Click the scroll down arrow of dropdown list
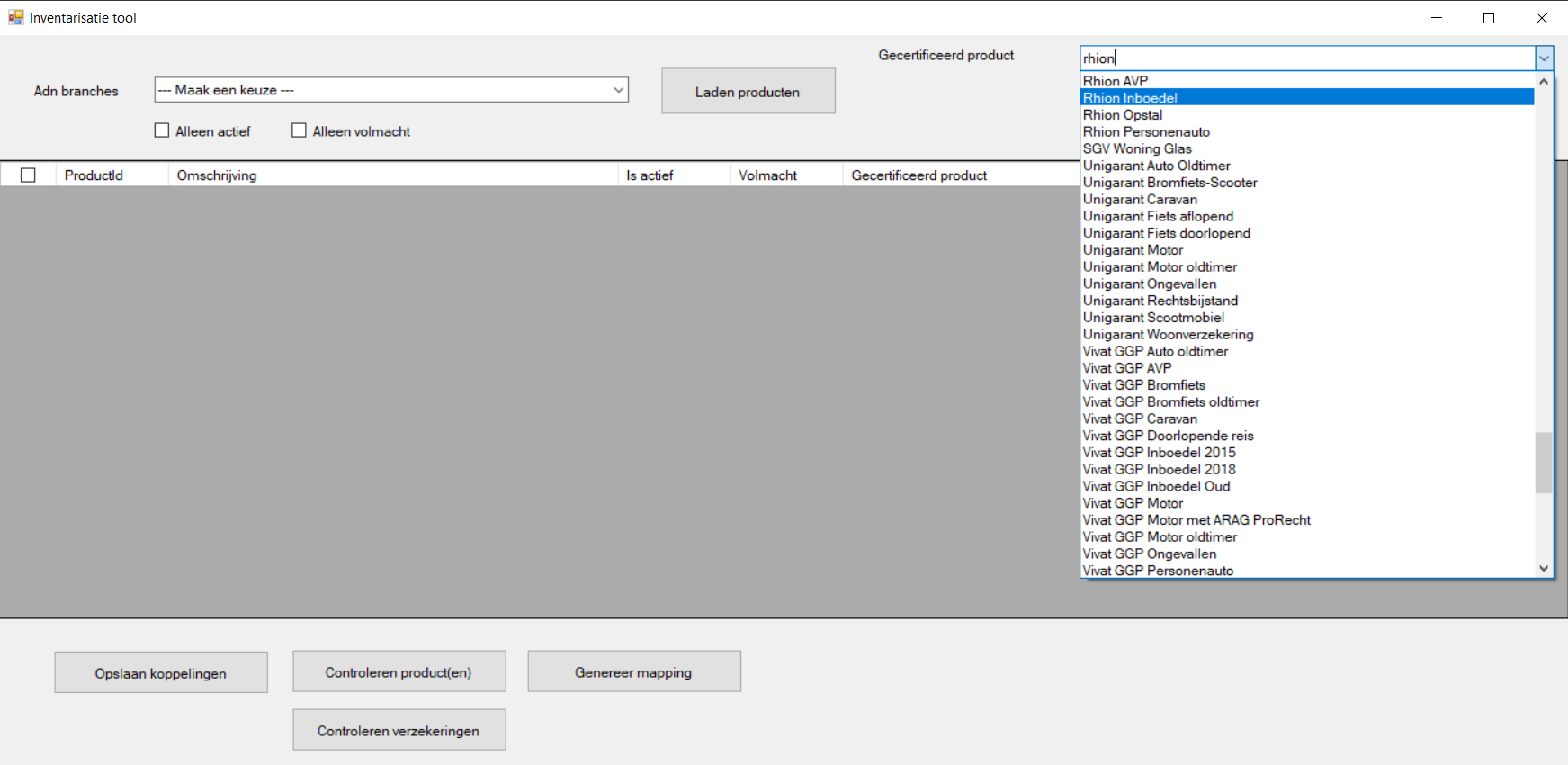 coord(1544,569)
